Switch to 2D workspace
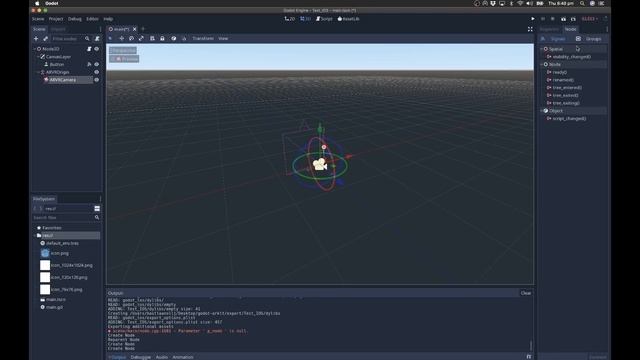This screenshot has height=360, width=640. [x=289, y=19]
